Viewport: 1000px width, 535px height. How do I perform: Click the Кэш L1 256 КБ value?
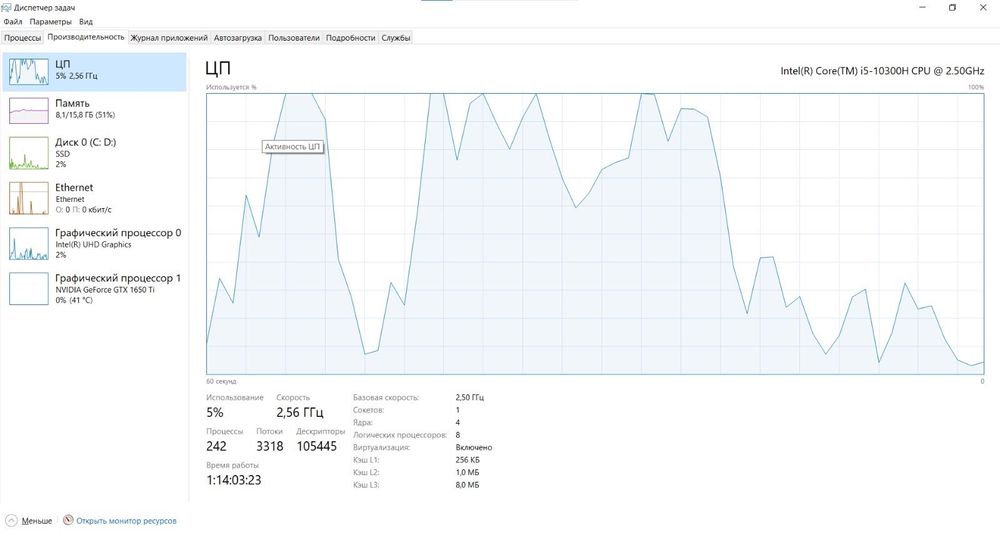point(467,460)
